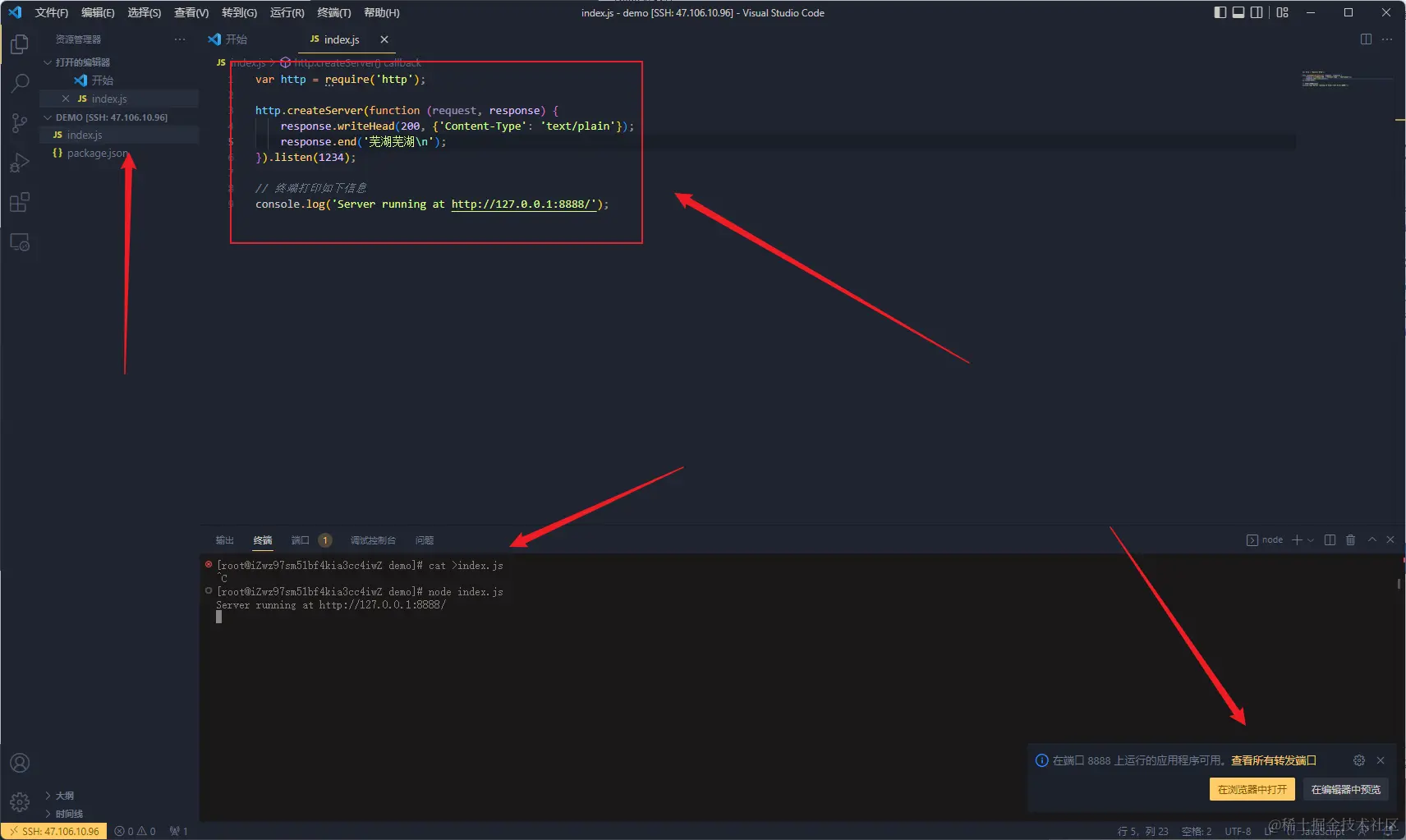Viewport: 1406px width, 840px height.
Task: Open the Search view in activity bar
Action: (x=20, y=83)
